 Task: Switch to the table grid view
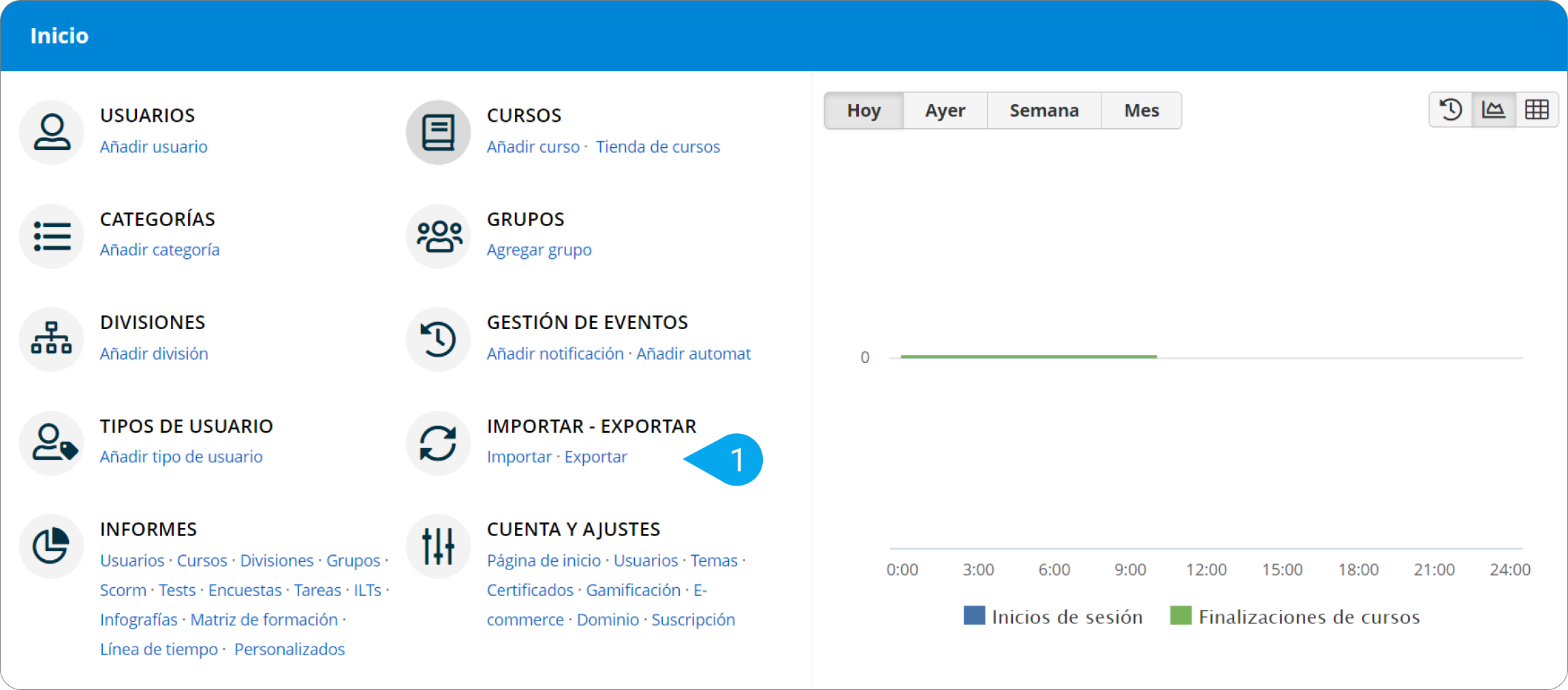[1537, 110]
